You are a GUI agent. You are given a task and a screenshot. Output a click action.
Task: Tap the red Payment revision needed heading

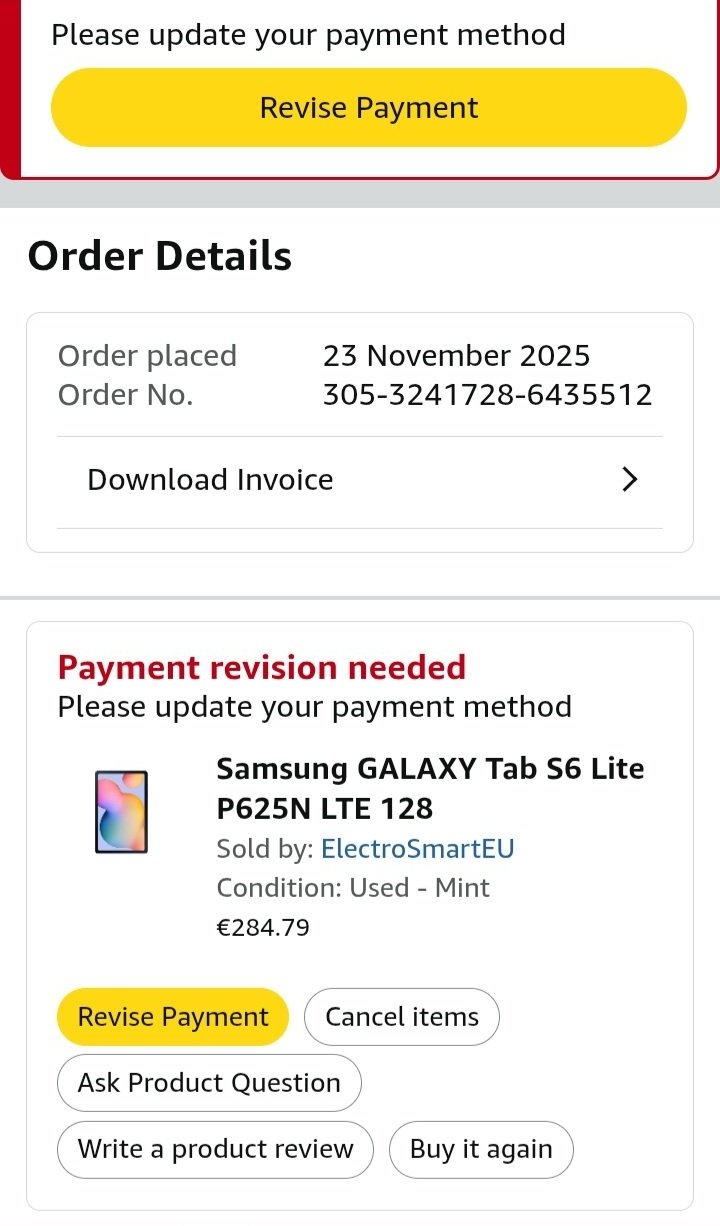pyautogui.click(x=262, y=667)
